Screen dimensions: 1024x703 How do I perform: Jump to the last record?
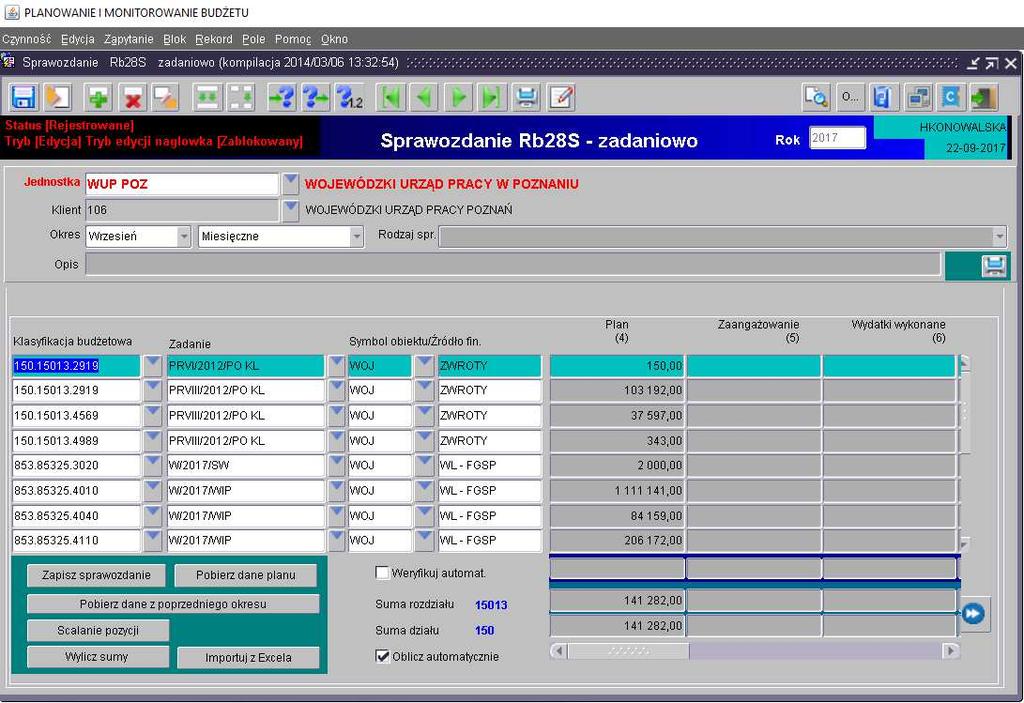(x=492, y=98)
